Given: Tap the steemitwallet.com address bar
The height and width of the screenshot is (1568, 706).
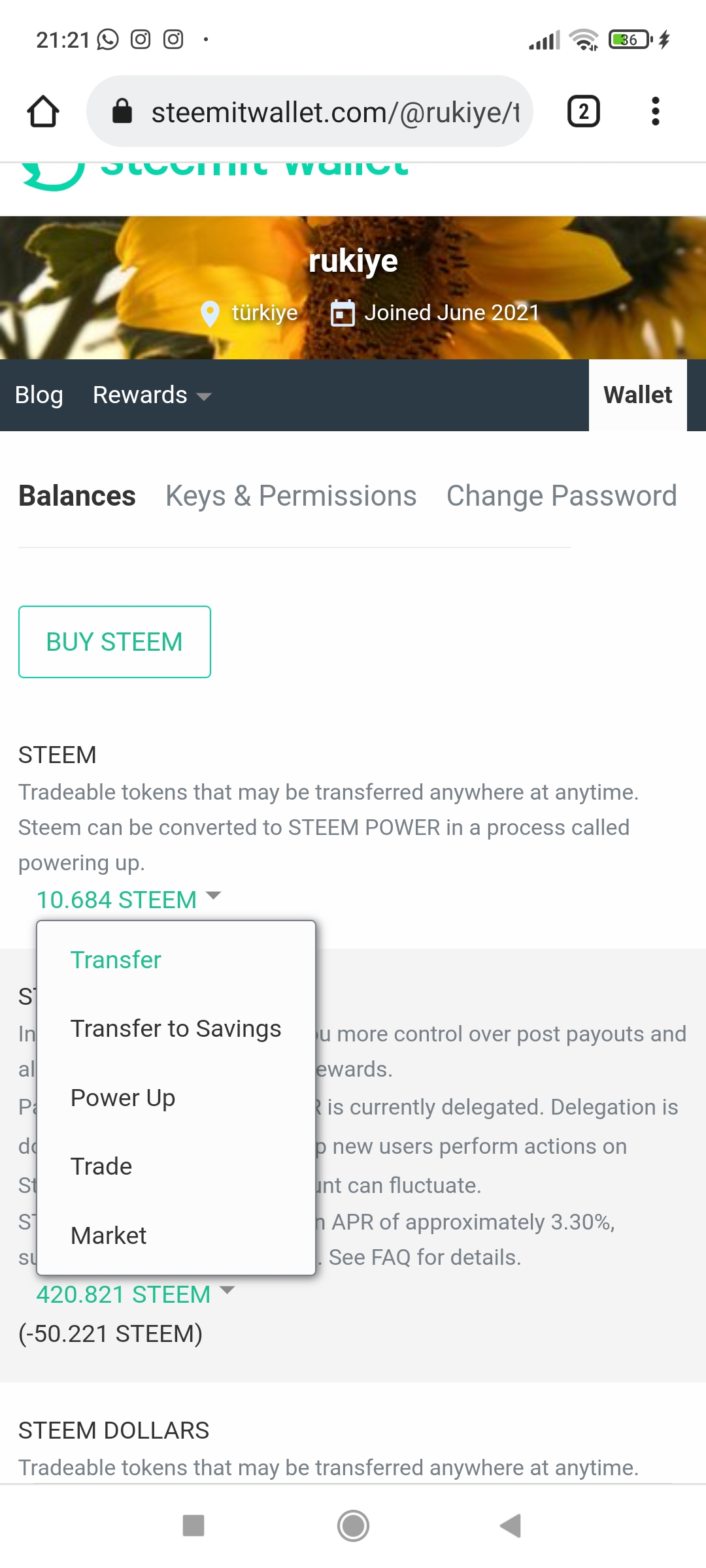Looking at the screenshot, I should pos(333,112).
